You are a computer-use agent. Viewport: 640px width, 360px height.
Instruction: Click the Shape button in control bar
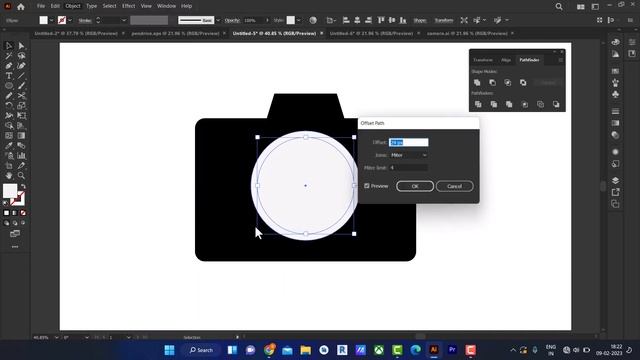[x=420, y=20]
